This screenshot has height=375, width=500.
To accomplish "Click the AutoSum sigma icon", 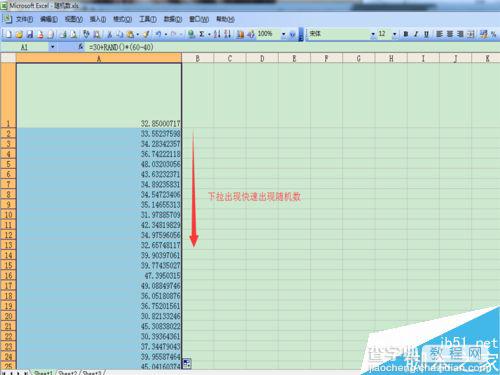I will 202,34.
